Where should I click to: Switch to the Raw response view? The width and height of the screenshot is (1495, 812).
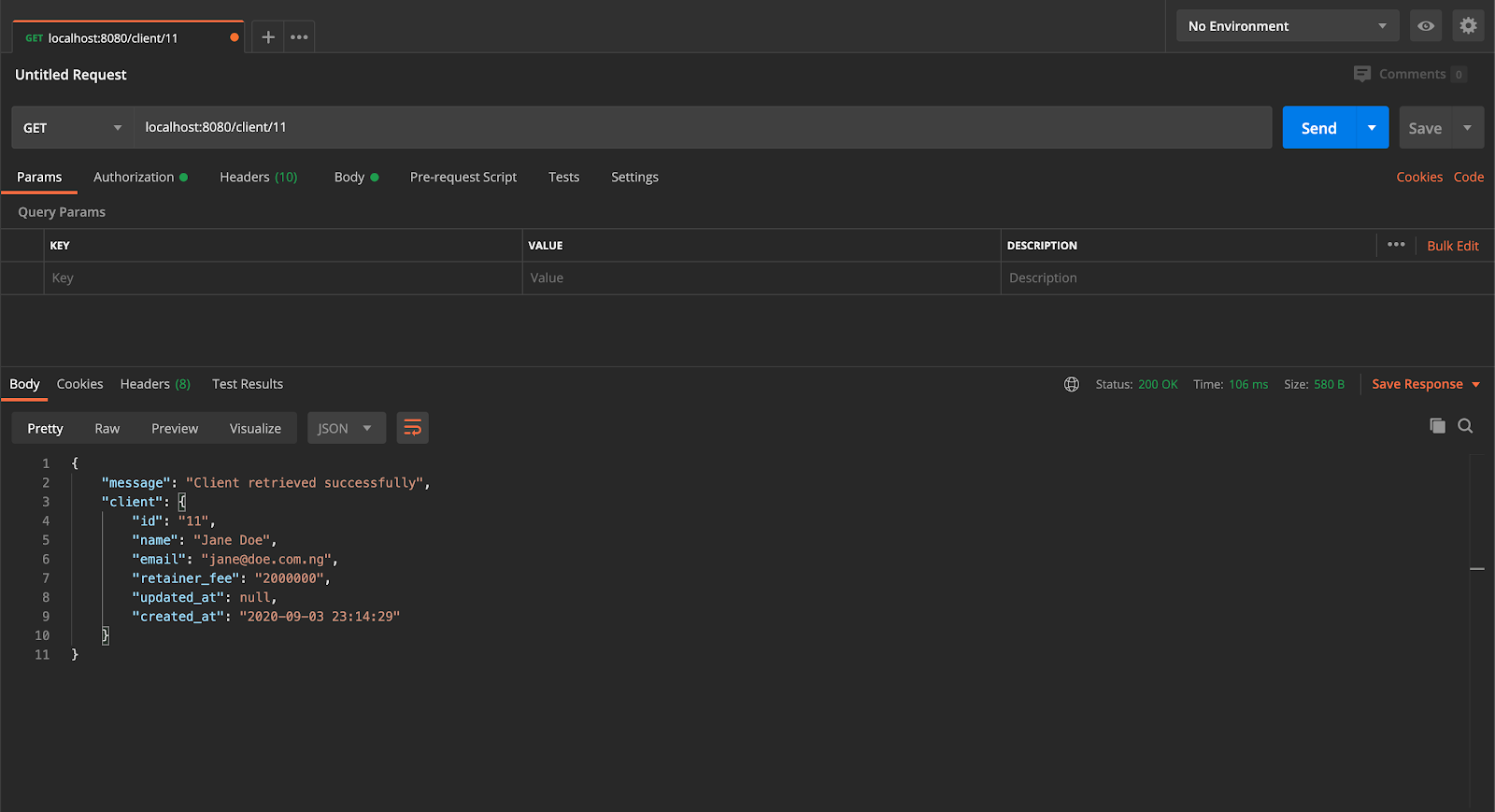point(107,428)
